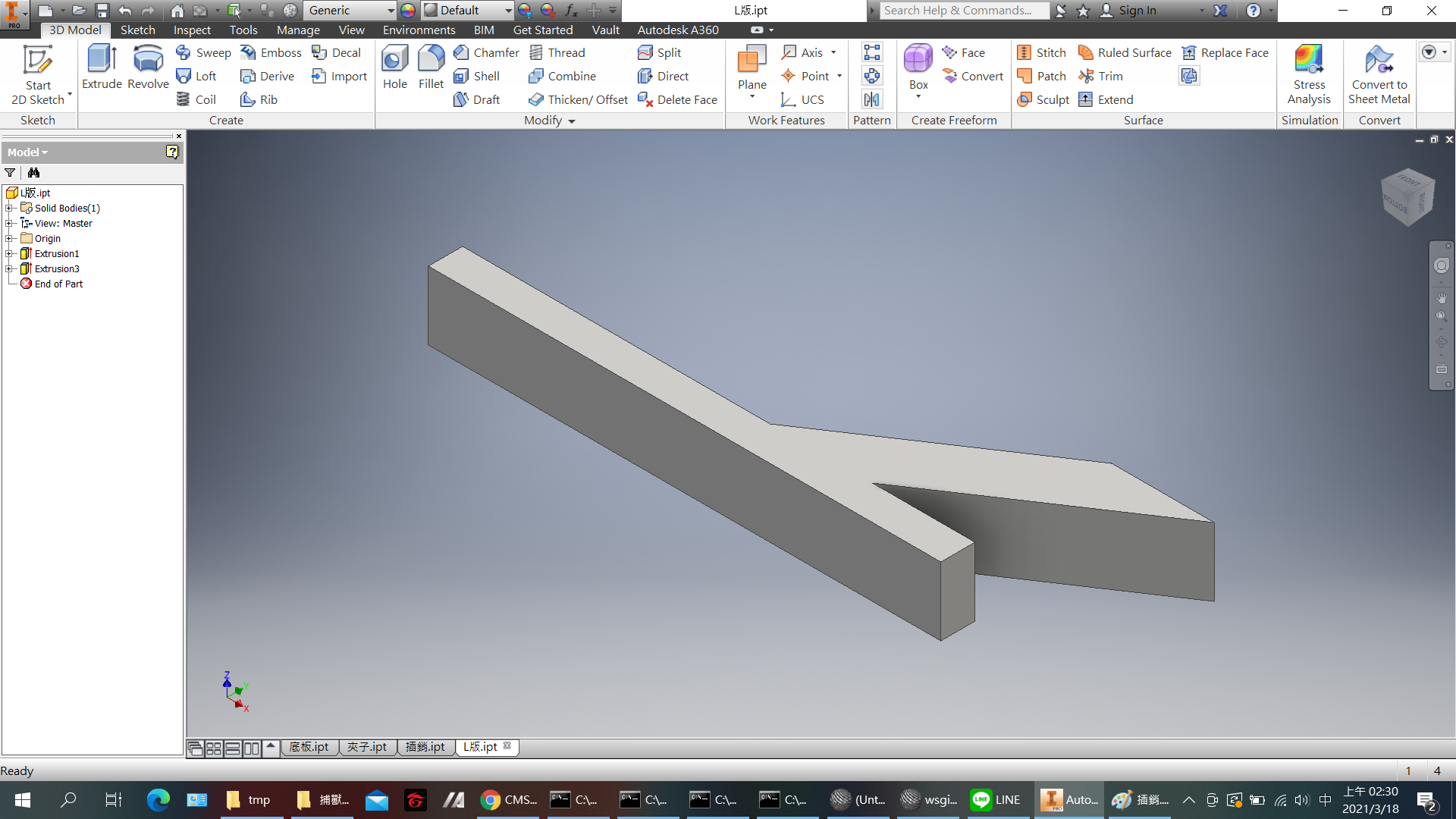The height and width of the screenshot is (819, 1456).
Task: Click Sign In button
Action: pos(1137,11)
